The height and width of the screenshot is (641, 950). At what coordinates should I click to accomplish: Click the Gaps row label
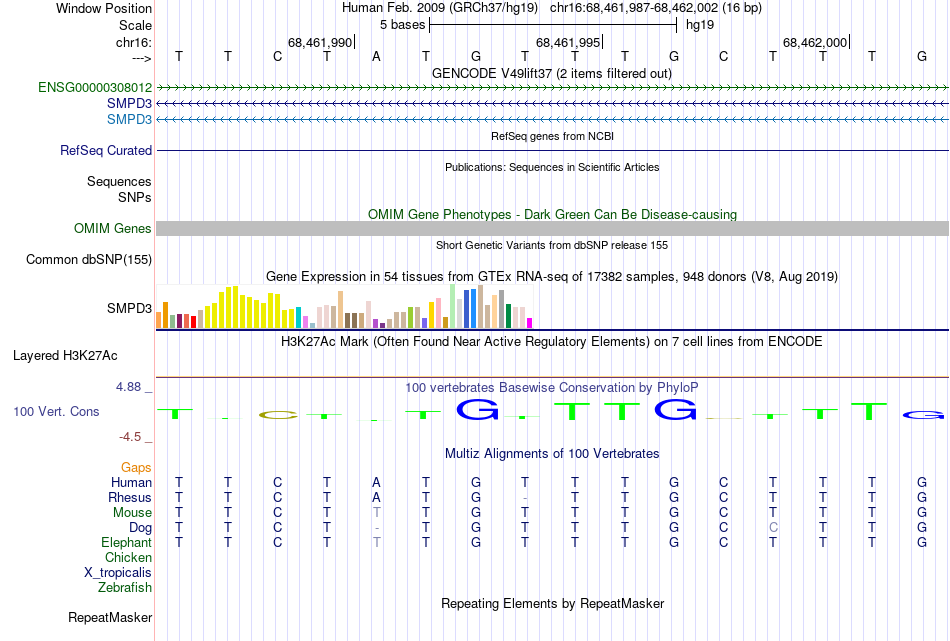pyautogui.click(x=136, y=467)
